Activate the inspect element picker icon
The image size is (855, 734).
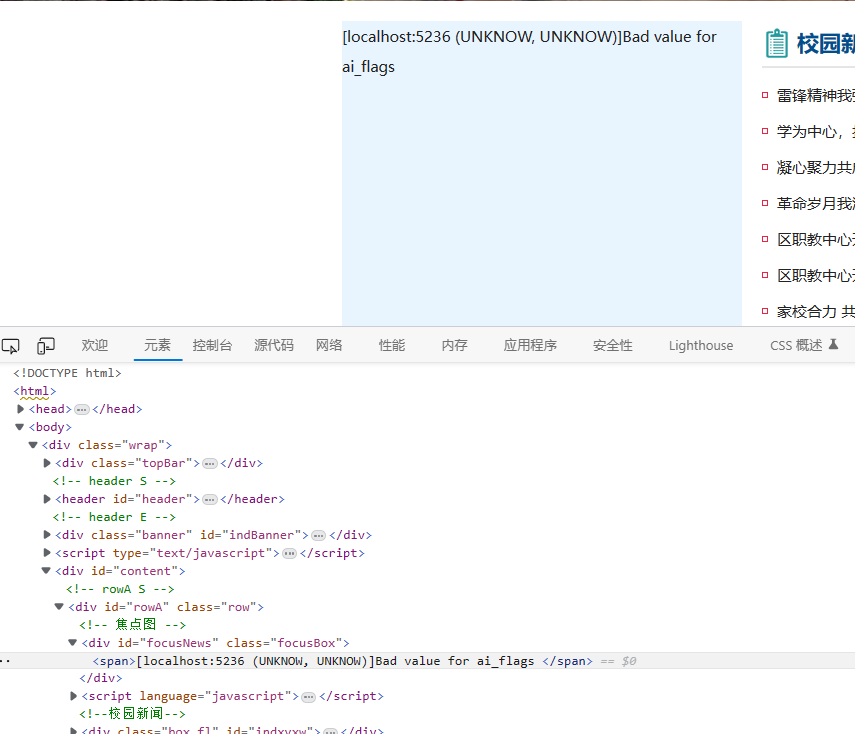pyautogui.click(x=11, y=346)
